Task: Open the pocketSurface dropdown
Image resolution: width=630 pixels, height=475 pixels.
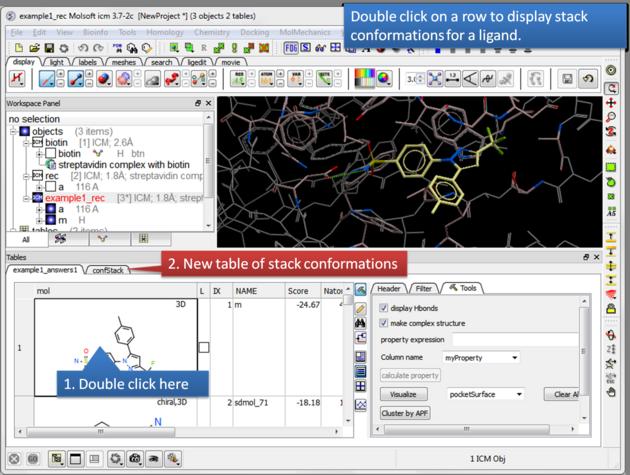Action: click(485, 394)
